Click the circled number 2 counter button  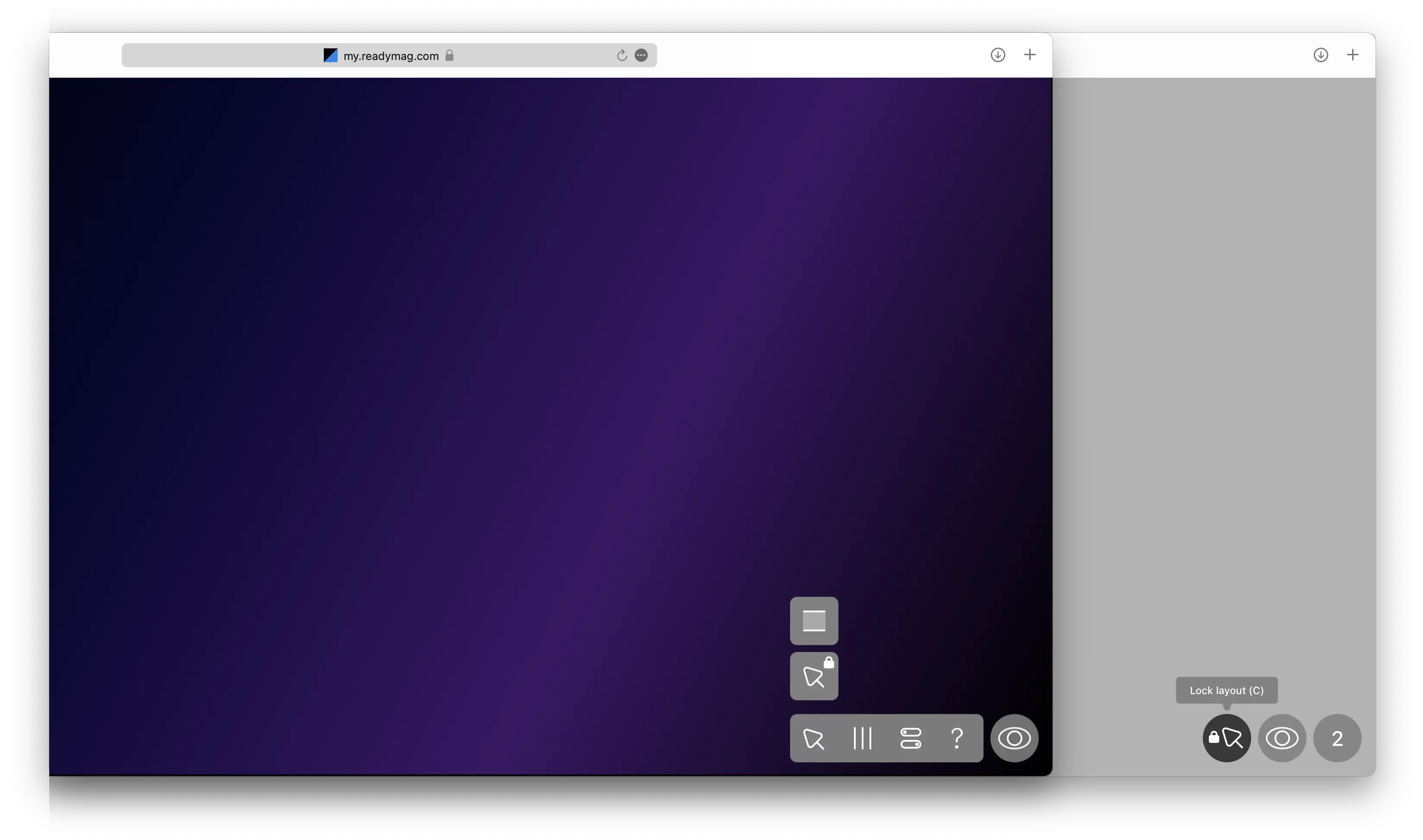pyautogui.click(x=1338, y=738)
